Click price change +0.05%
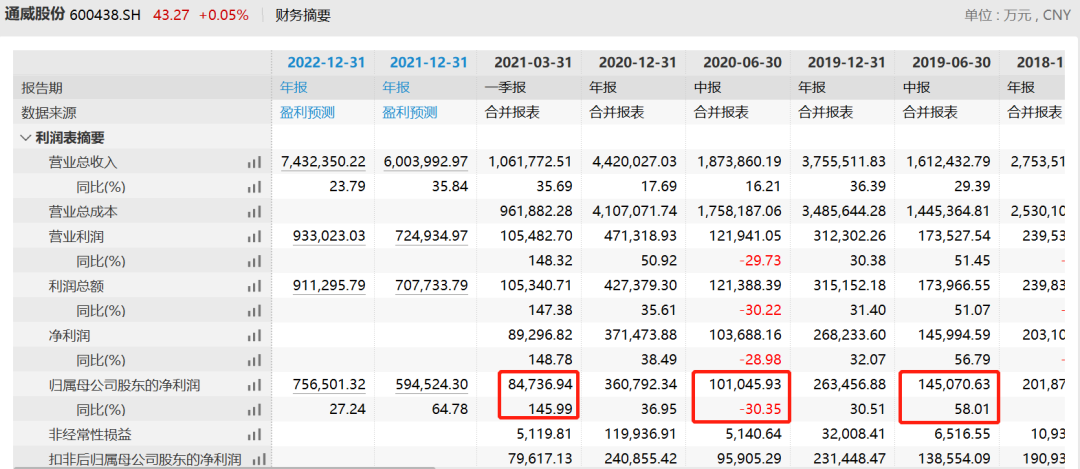1080x469 pixels. point(223,15)
